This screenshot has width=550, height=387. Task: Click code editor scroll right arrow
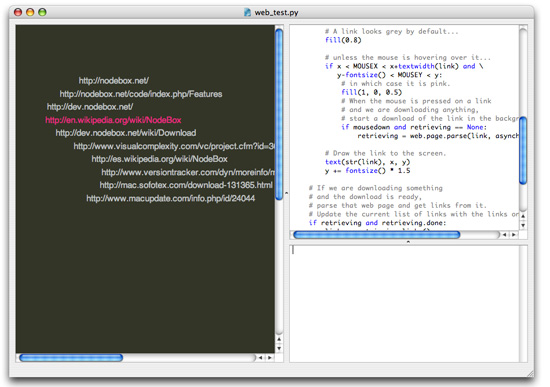514,235
